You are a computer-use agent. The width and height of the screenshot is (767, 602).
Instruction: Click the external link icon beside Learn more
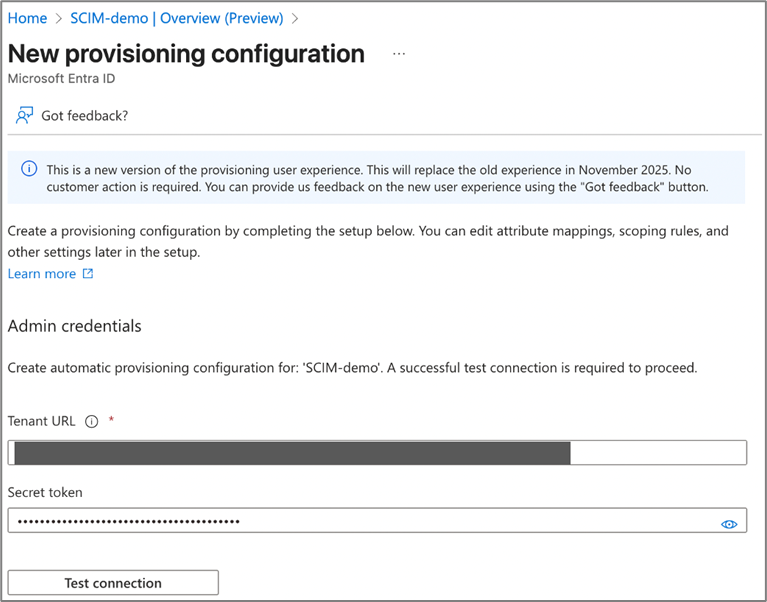click(x=88, y=273)
